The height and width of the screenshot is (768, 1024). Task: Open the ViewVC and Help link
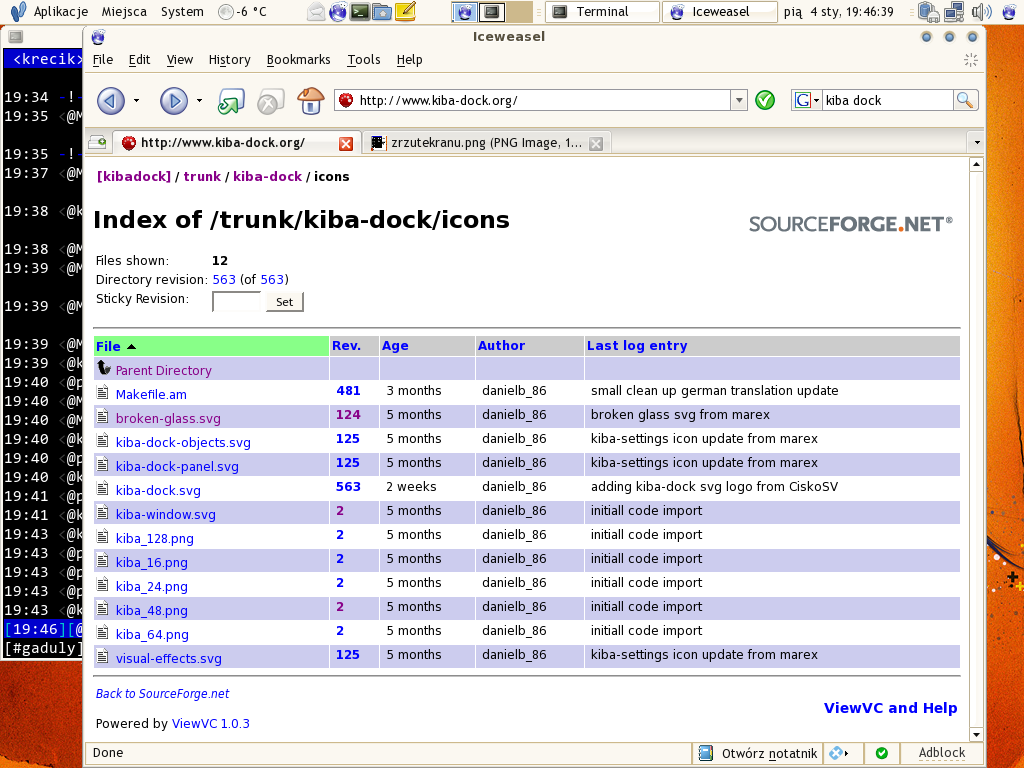[890, 708]
